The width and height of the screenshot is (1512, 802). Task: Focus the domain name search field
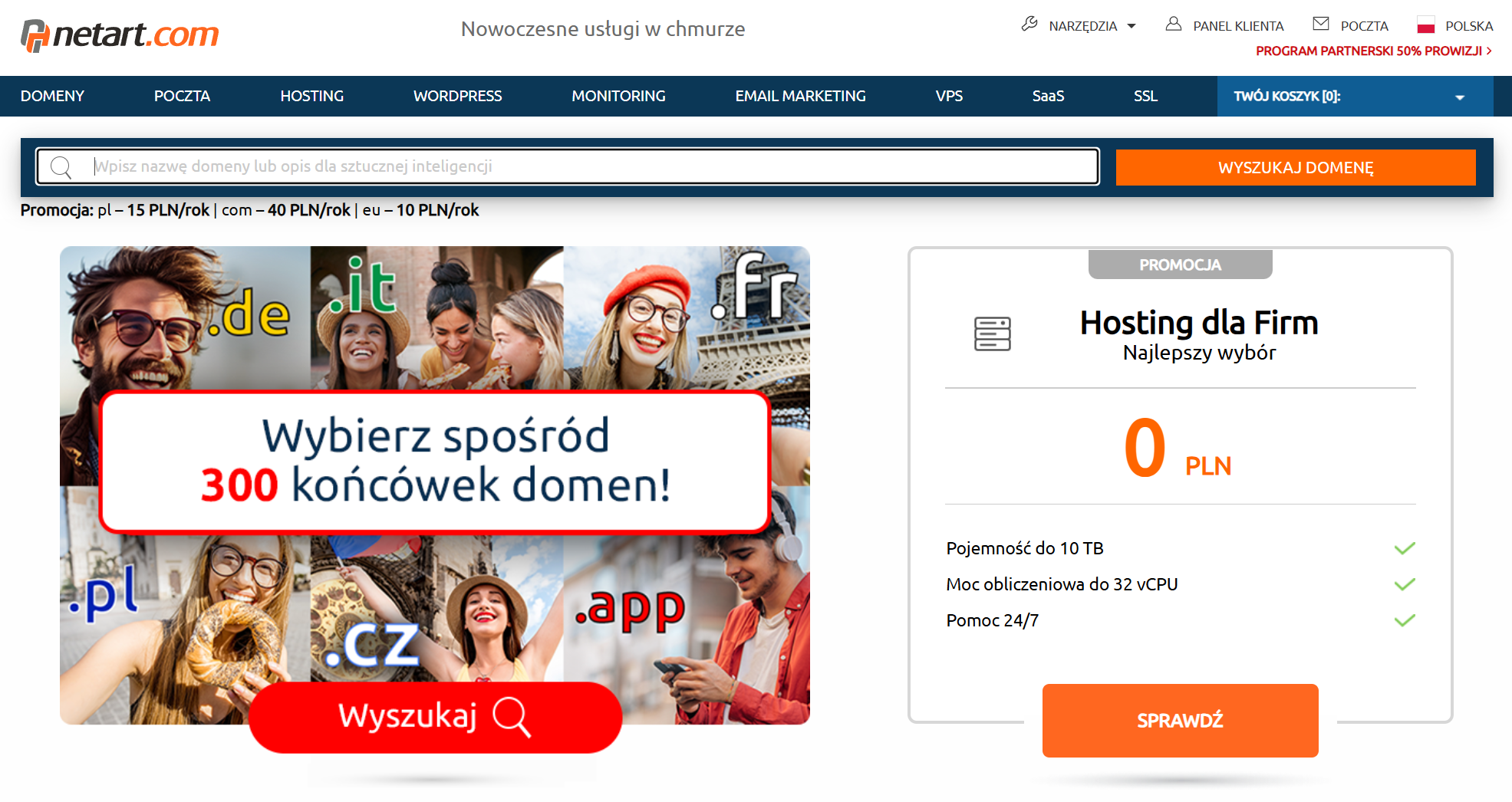click(x=568, y=166)
